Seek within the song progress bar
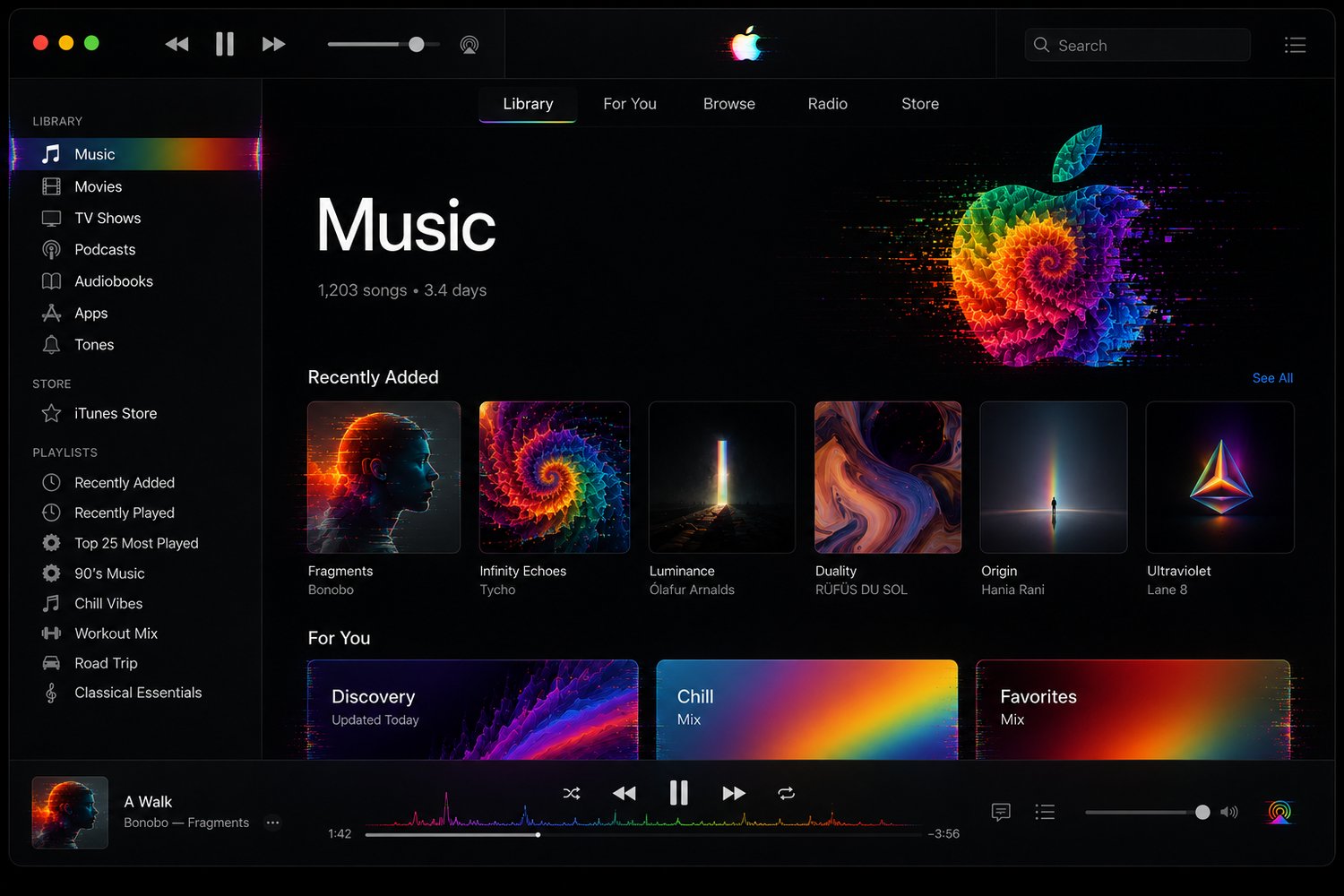The image size is (1344, 896). click(643, 834)
